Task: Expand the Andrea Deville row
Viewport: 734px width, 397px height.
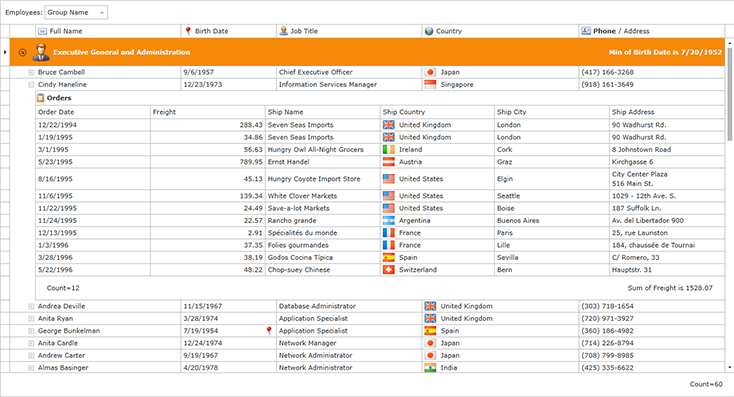Action: (x=31, y=306)
